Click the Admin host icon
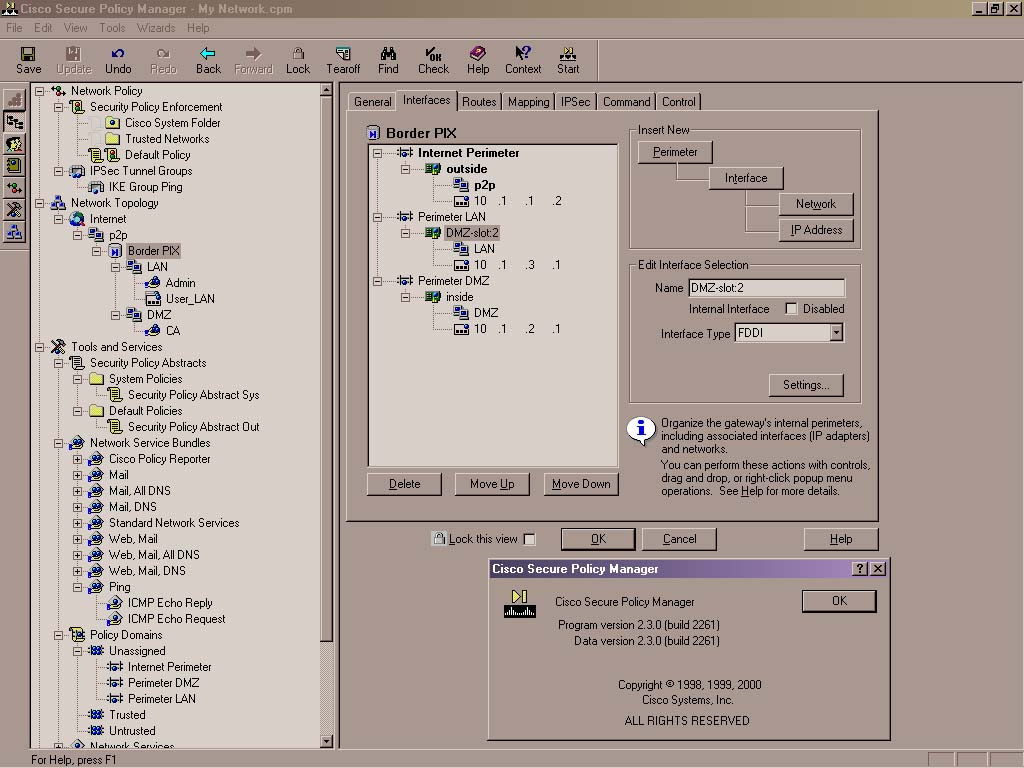 pyautogui.click(x=153, y=283)
